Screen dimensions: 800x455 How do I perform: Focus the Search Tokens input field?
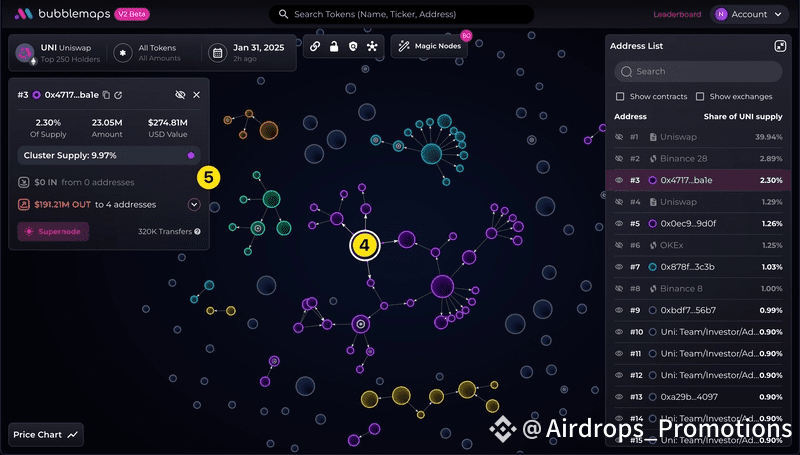coord(402,14)
